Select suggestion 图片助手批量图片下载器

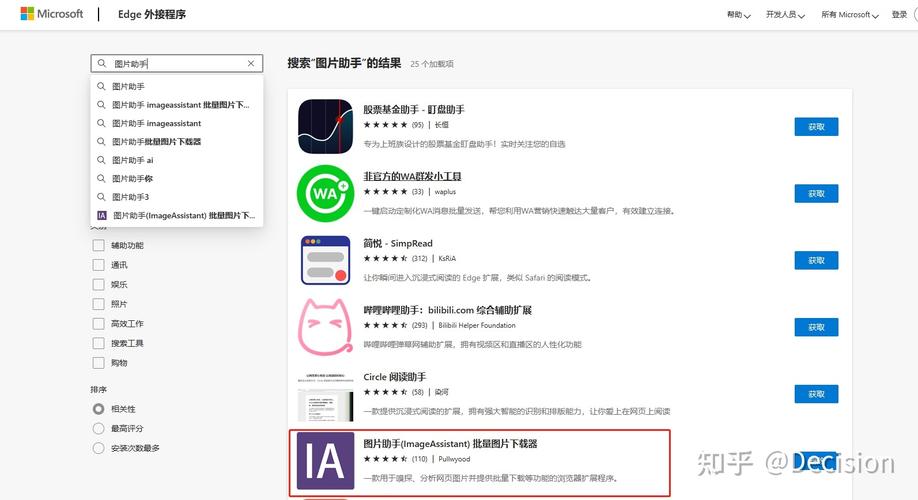coord(176,142)
